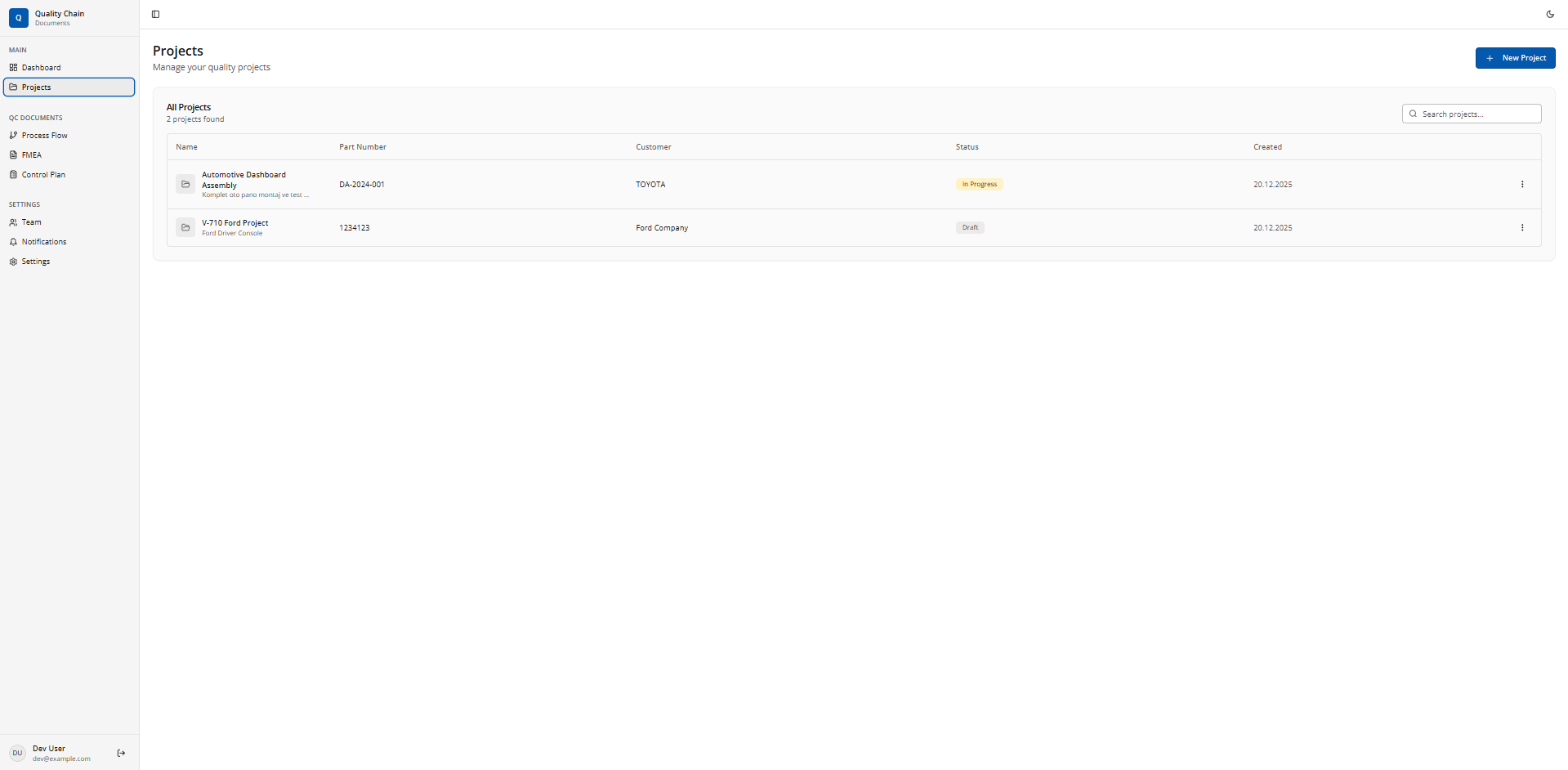The width and height of the screenshot is (1568, 770).
Task: Click the logout icon beside Dev User
Action: (121, 753)
